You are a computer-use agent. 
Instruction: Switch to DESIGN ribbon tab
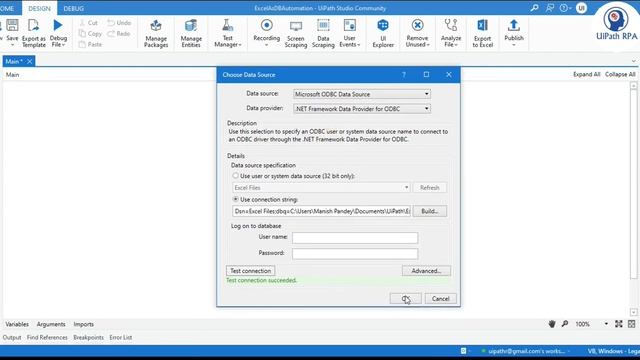pos(39,8)
